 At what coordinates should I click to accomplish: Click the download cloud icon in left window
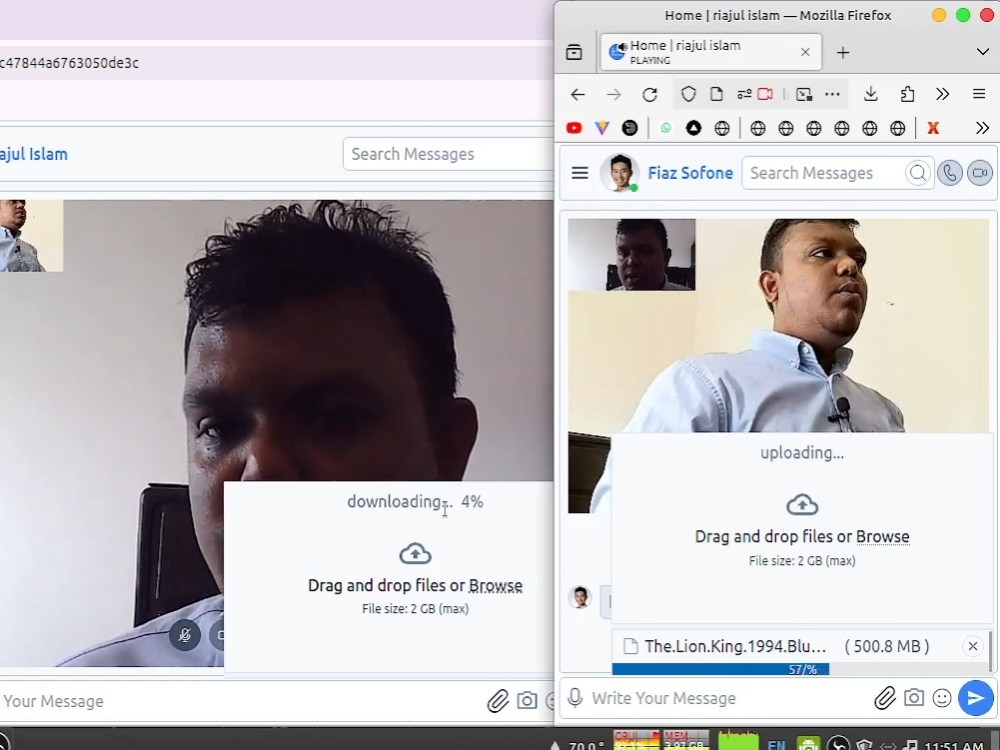415,553
